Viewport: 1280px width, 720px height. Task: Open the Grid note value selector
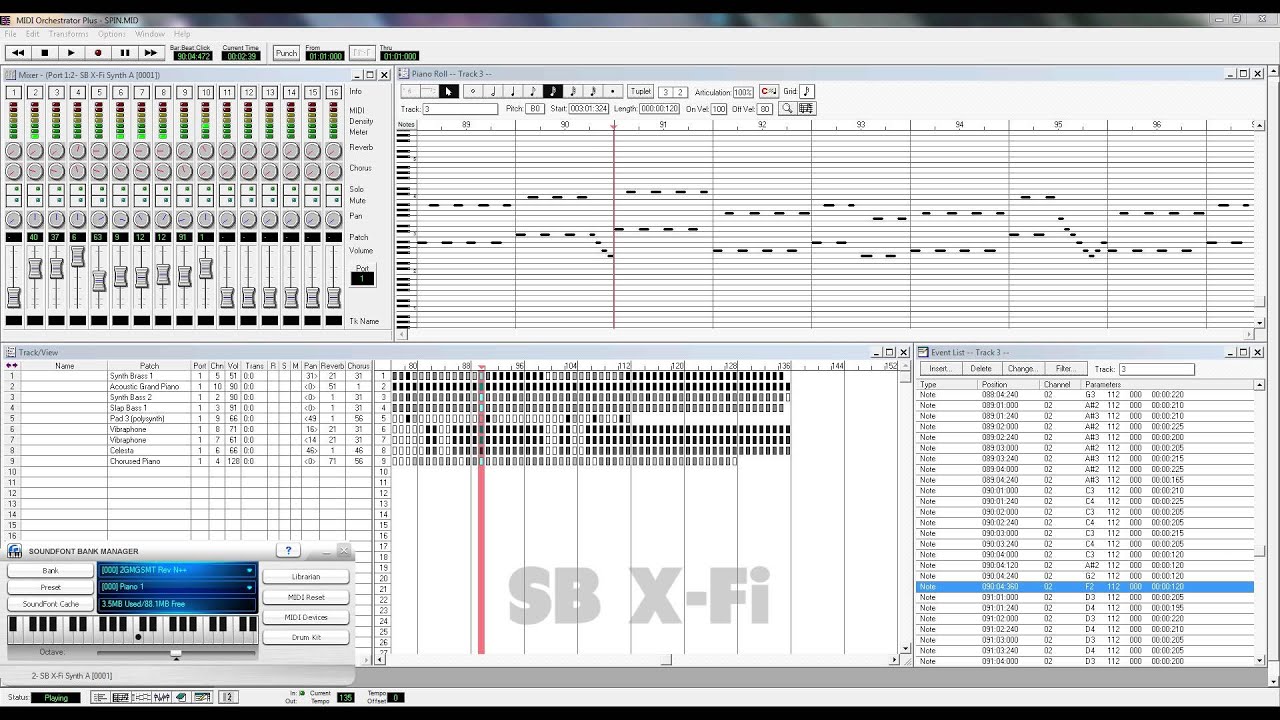coord(807,92)
